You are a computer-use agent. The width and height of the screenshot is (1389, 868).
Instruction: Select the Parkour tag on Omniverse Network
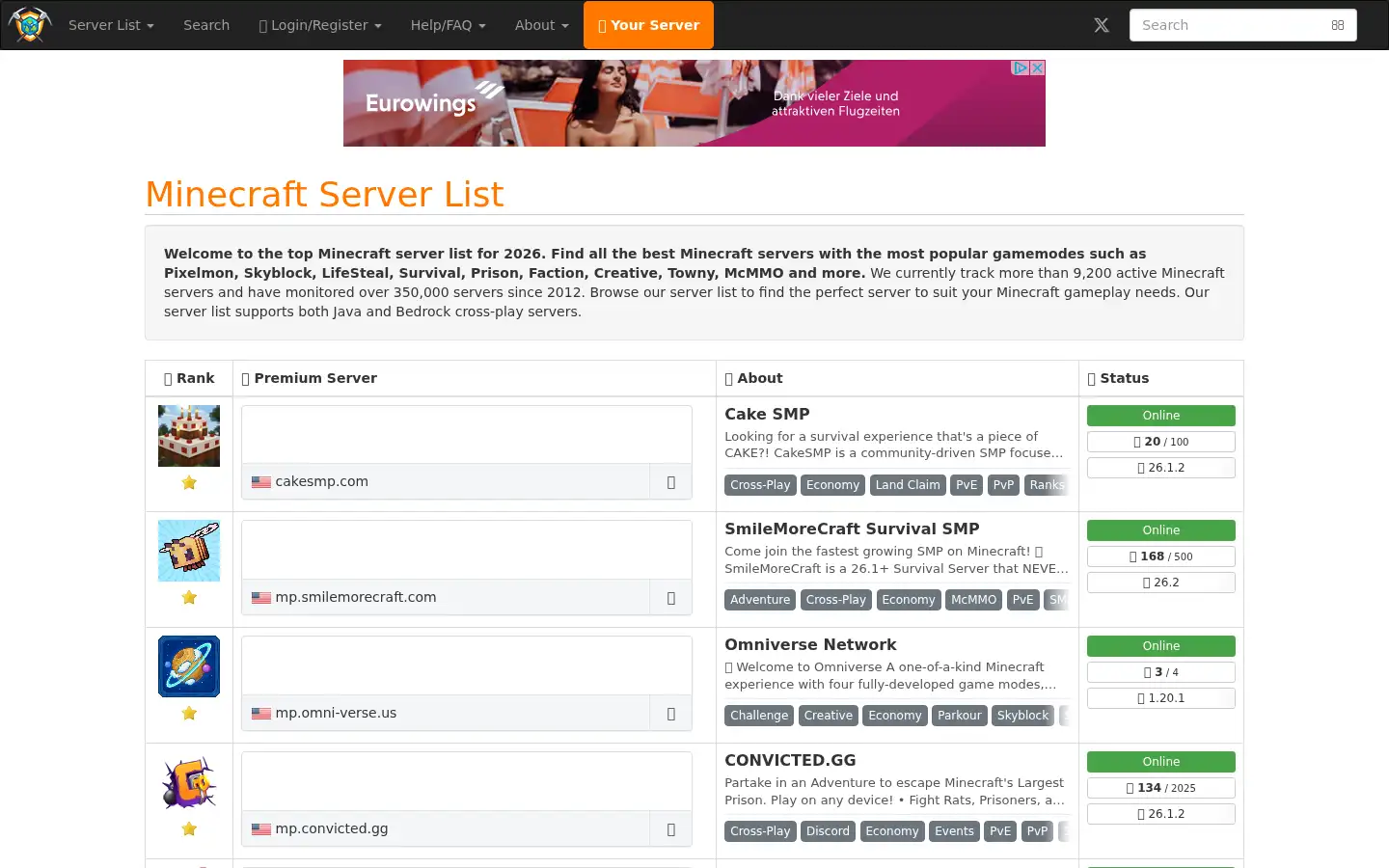pyautogui.click(x=960, y=716)
